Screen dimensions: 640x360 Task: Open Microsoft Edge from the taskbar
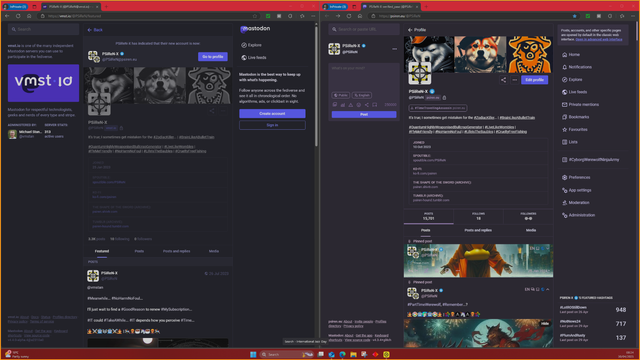pos(342,354)
